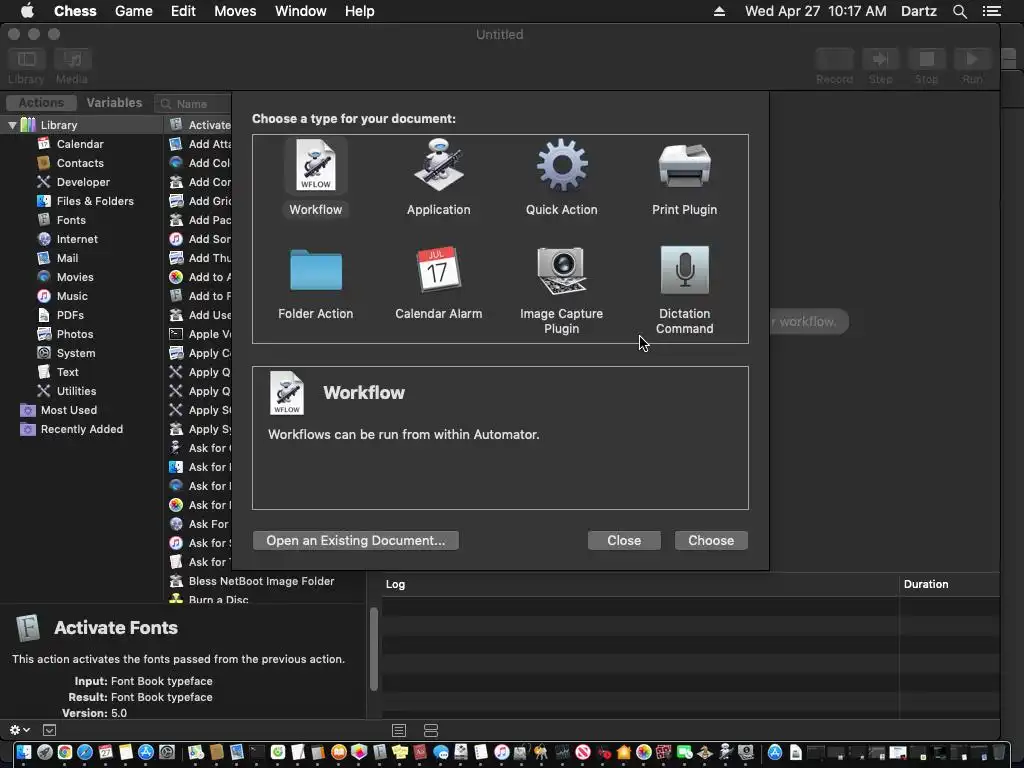Show the variables split view icon

point(431,730)
